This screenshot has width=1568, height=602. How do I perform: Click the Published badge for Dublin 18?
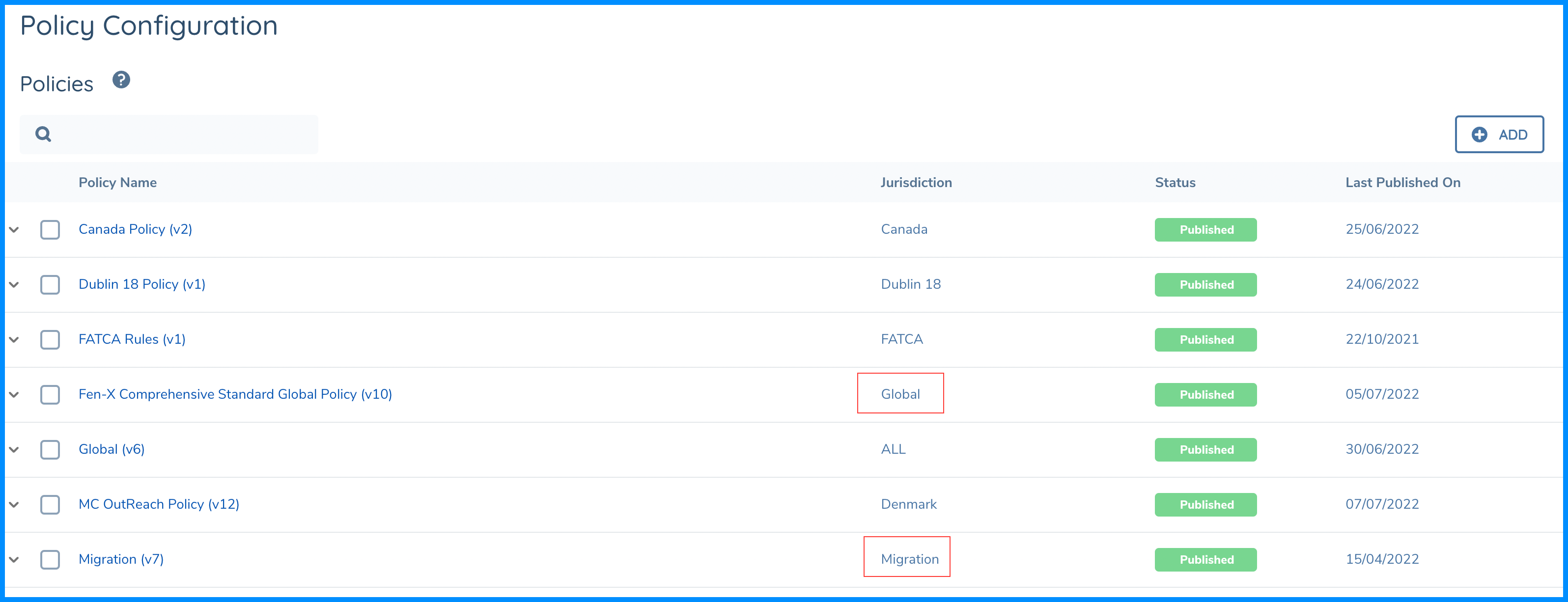click(1205, 285)
